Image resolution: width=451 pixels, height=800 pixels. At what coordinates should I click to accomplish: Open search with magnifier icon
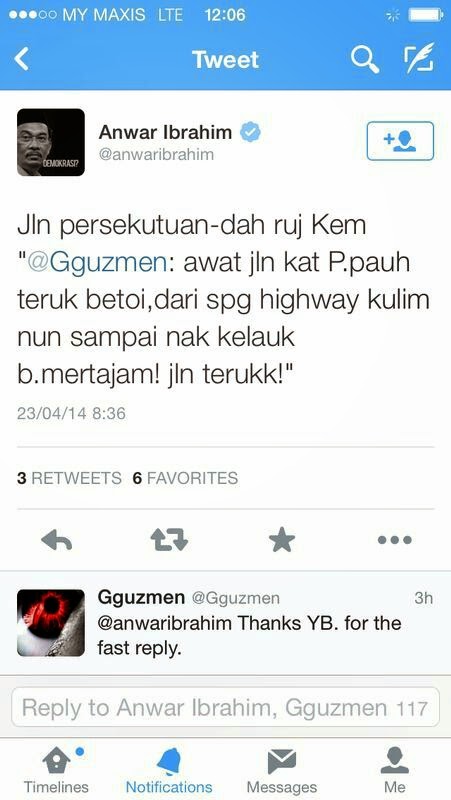click(365, 59)
